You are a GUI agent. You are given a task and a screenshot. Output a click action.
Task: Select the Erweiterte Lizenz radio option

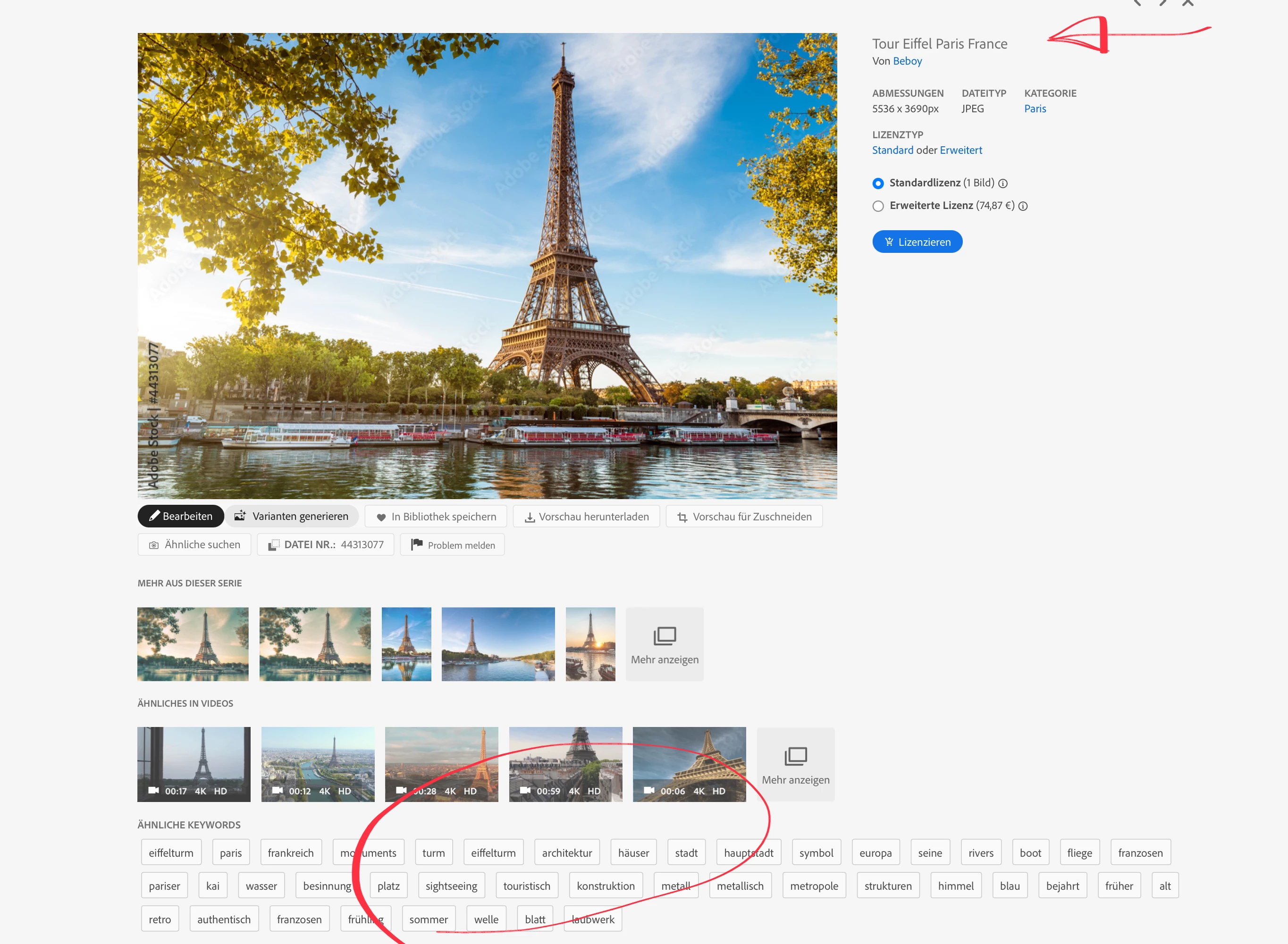[x=878, y=206]
